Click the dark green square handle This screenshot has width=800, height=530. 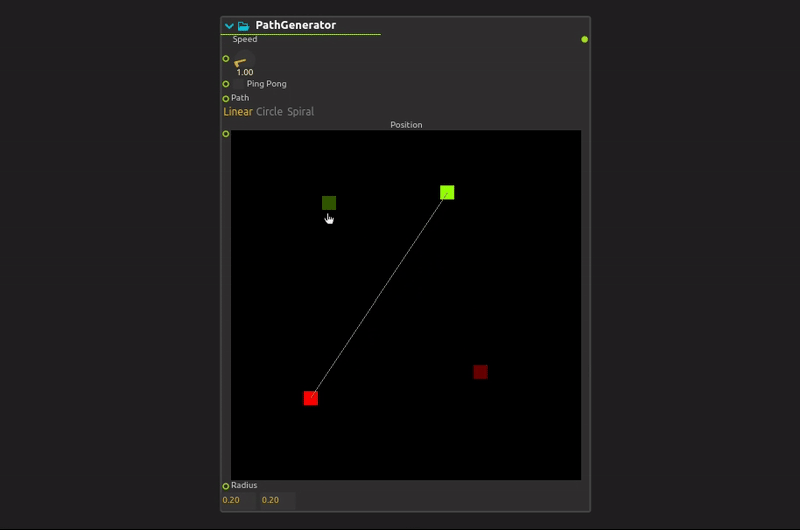(329, 203)
